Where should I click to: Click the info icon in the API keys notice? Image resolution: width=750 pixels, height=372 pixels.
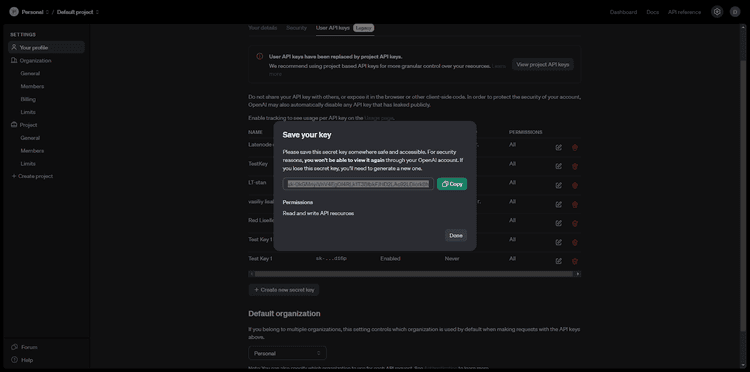[x=260, y=56]
